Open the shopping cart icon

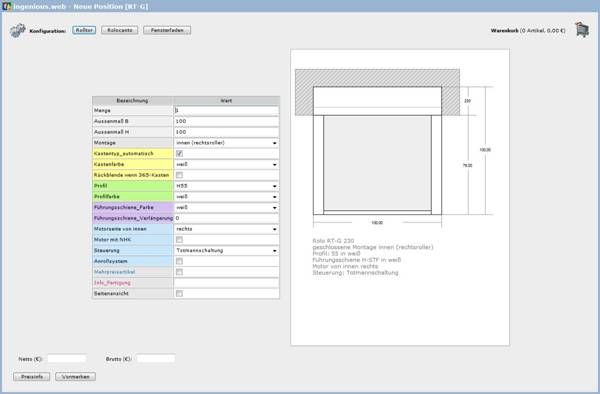pos(582,30)
